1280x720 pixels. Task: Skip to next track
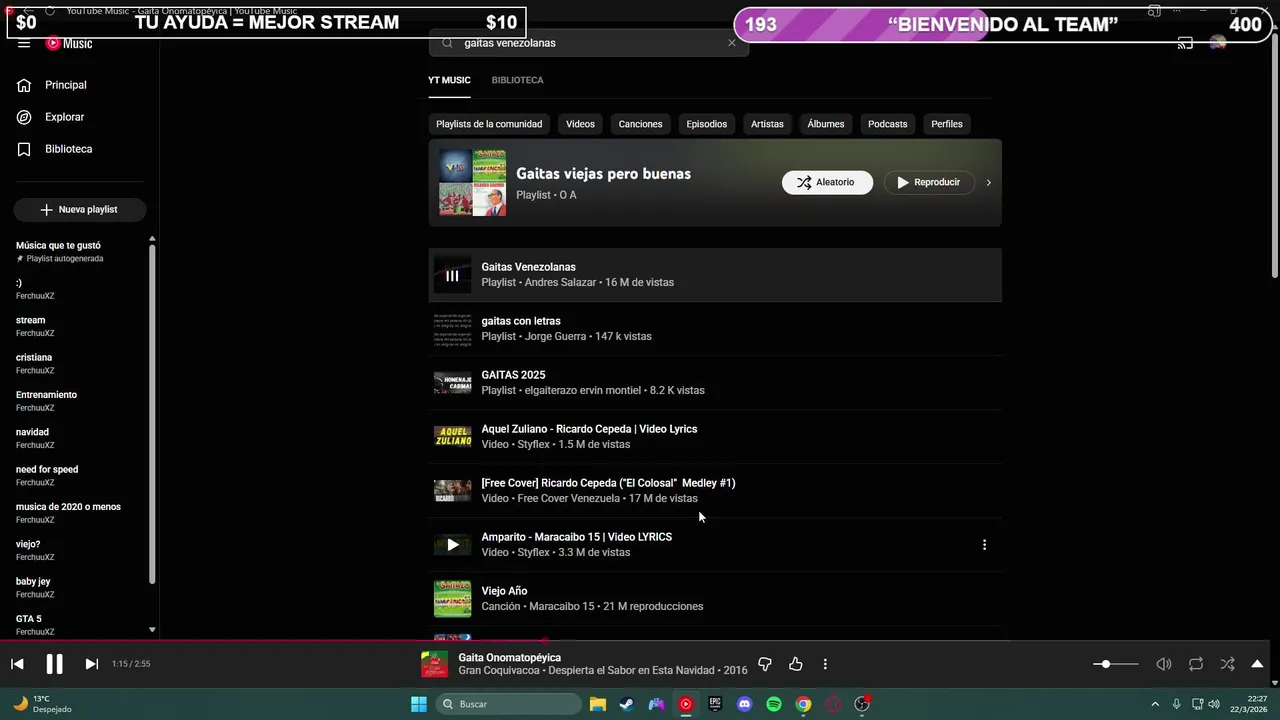tap(91, 664)
